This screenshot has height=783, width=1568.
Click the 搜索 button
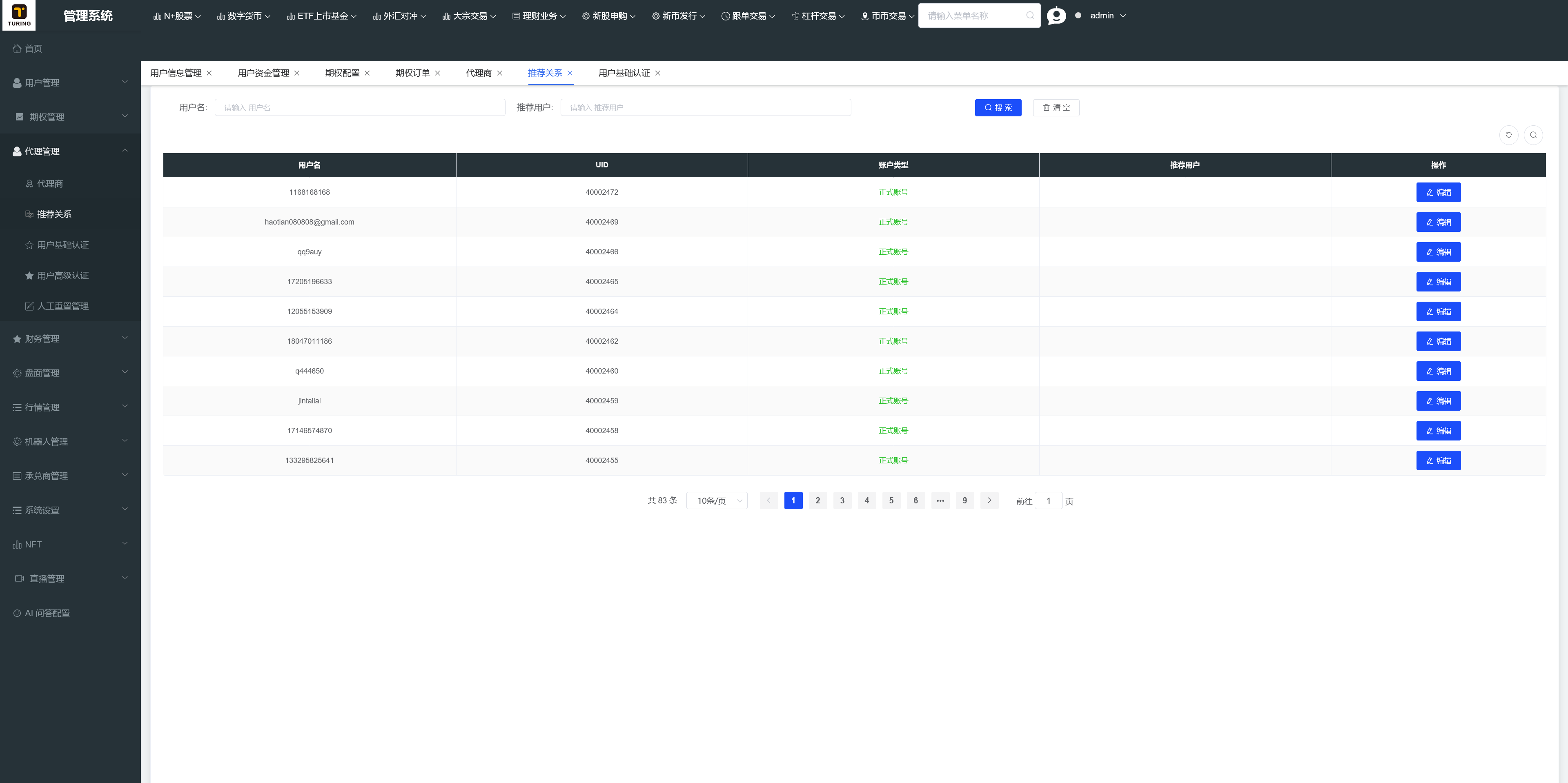(998, 108)
